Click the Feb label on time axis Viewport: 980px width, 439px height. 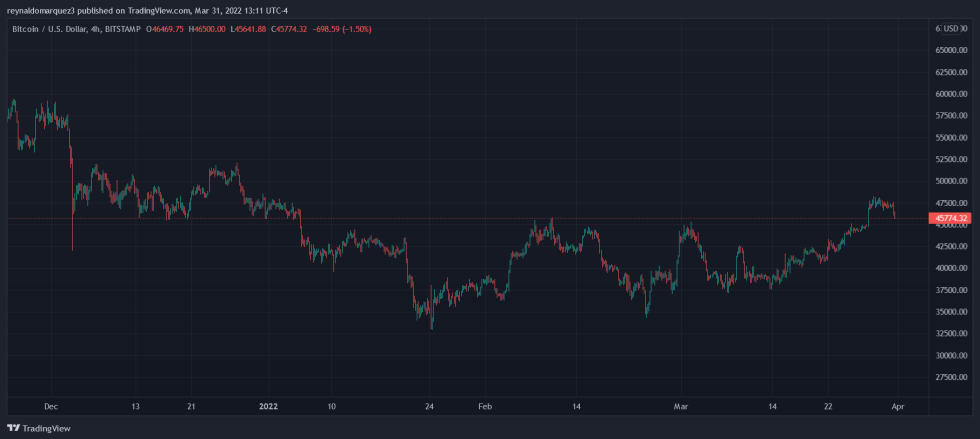486,406
